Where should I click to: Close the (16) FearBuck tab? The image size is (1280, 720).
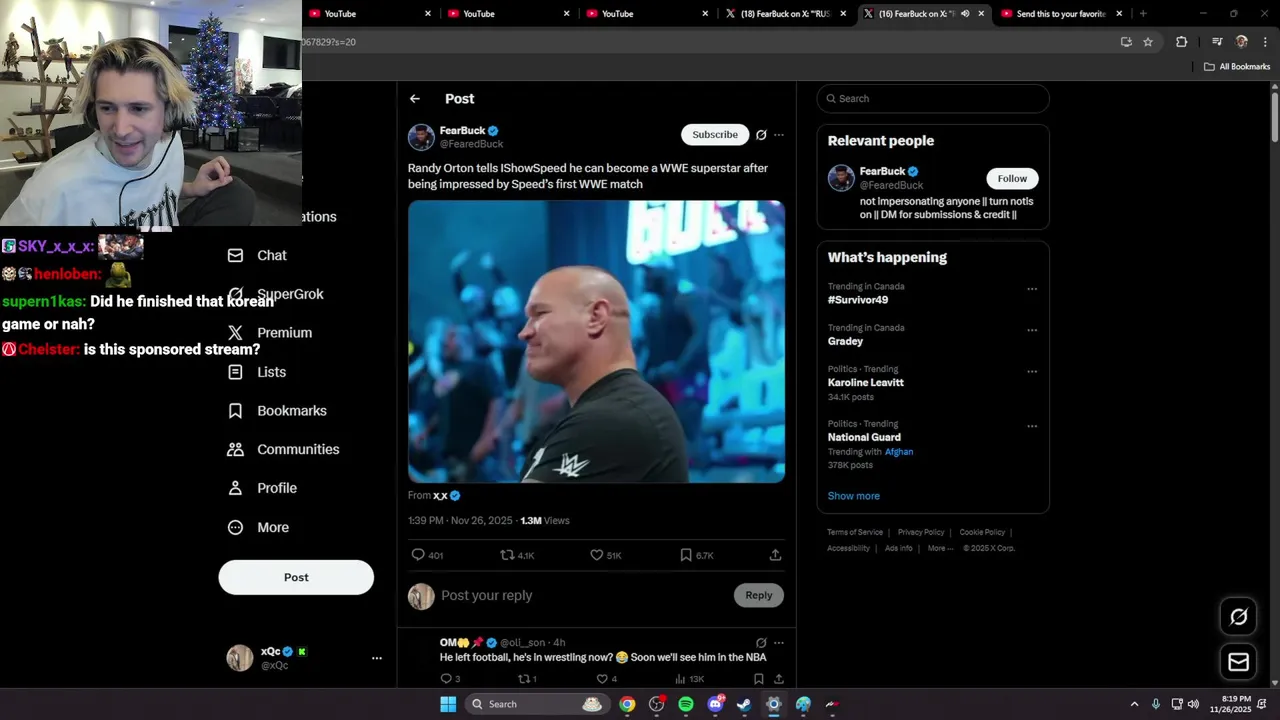pos(981,14)
